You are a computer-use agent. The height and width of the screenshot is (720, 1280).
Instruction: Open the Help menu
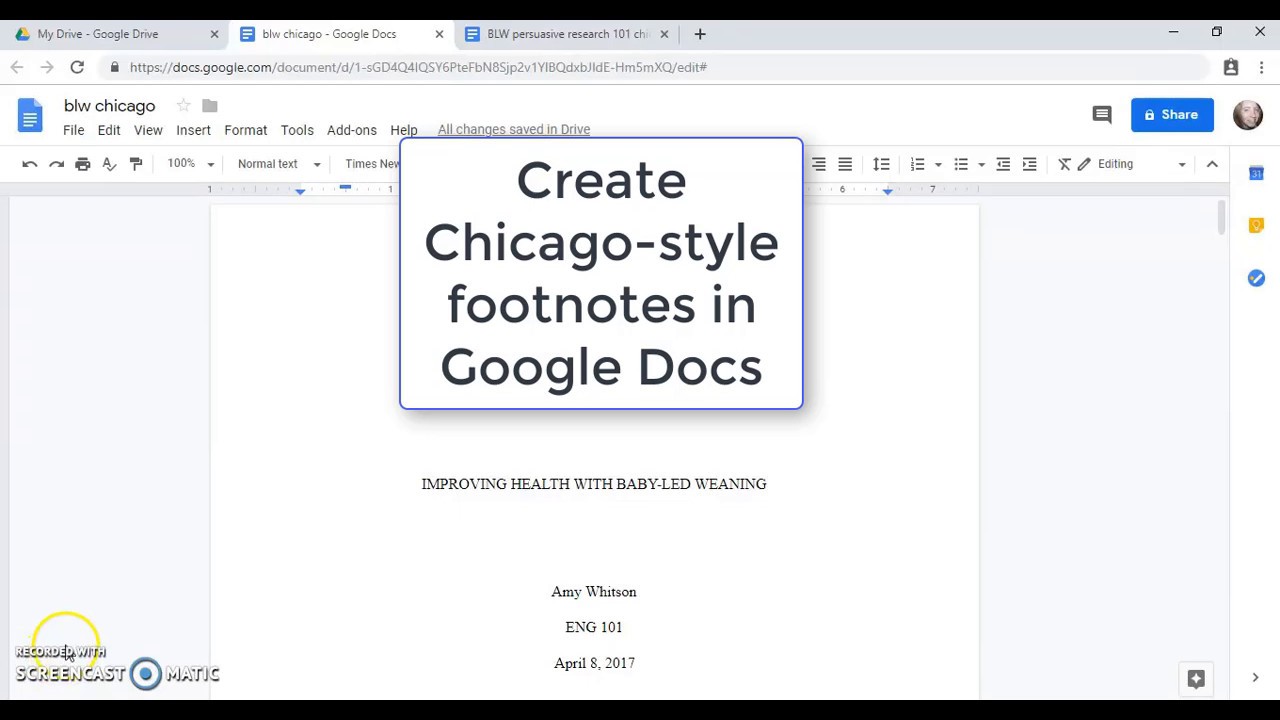pos(404,130)
